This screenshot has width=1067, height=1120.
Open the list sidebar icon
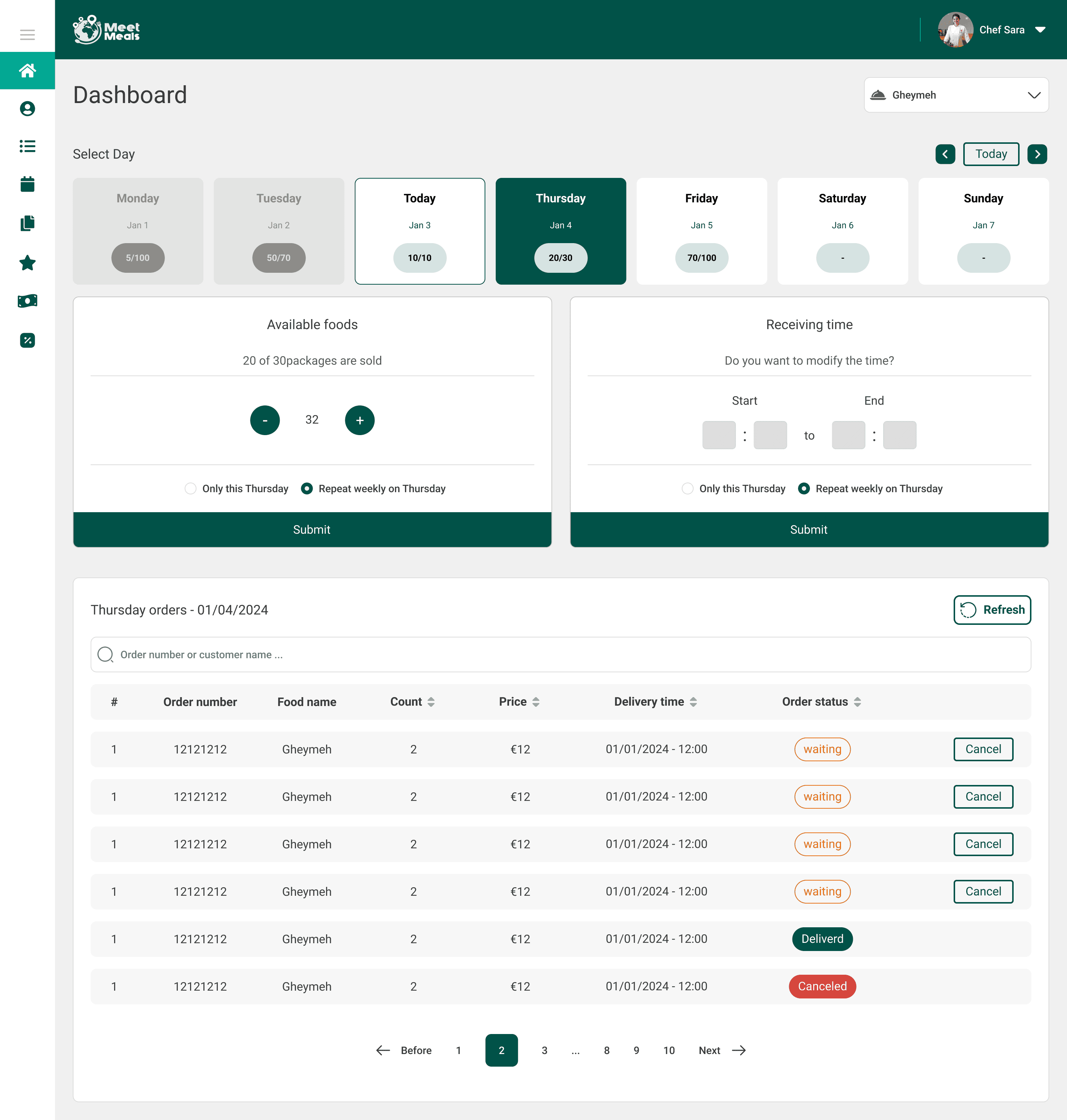pyautogui.click(x=27, y=146)
